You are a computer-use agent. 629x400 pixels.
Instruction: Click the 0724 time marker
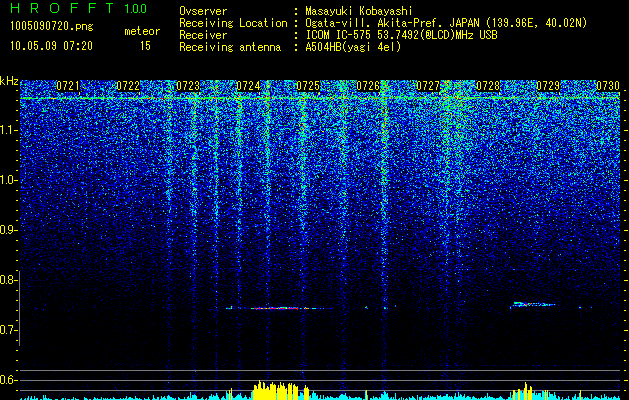(248, 86)
